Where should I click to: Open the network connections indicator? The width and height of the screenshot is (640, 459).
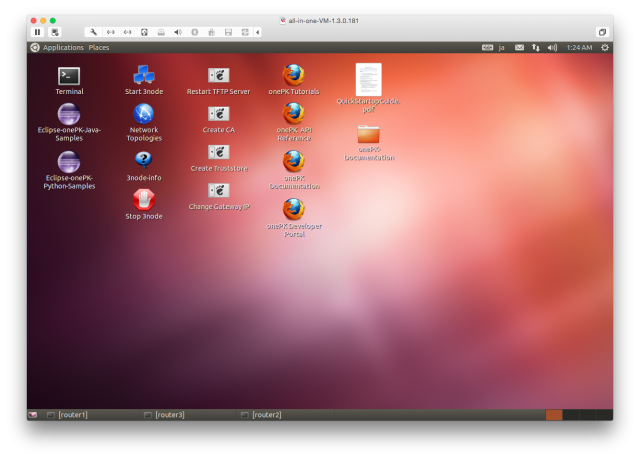[x=536, y=48]
